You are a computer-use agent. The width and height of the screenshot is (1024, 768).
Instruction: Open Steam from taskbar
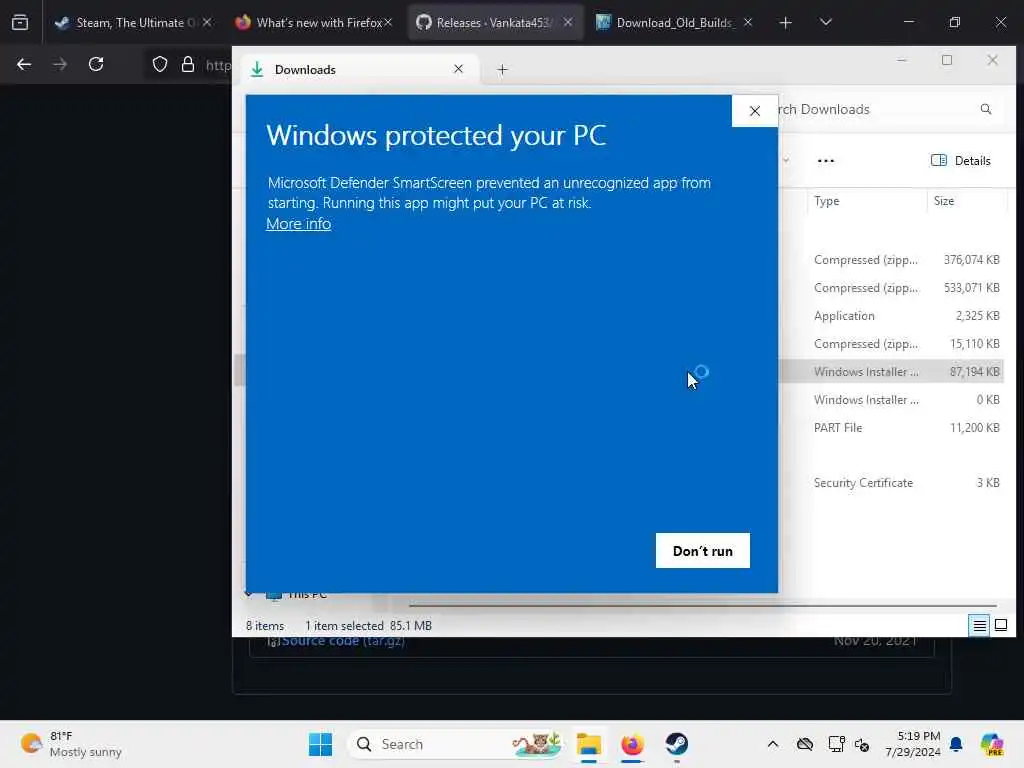tap(676, 744)
